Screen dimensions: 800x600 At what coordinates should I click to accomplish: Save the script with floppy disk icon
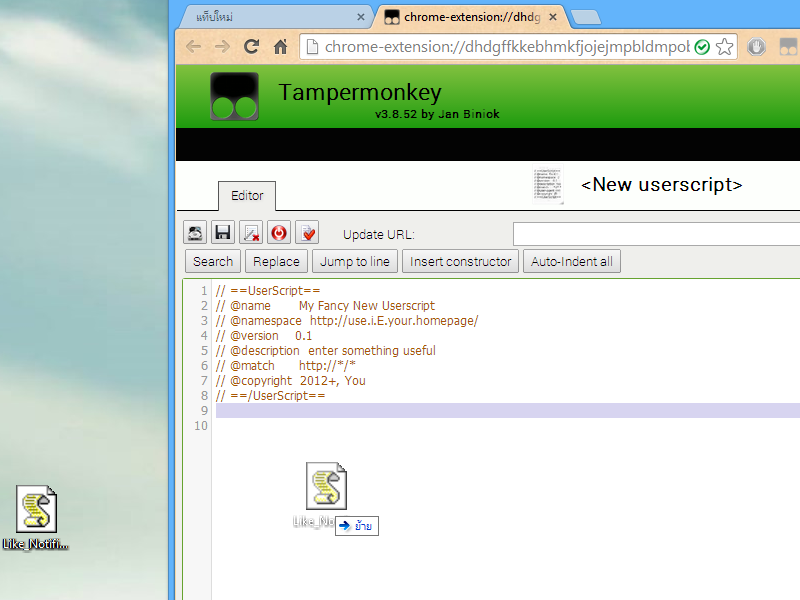pyautogui.click(x=222, y=233)
